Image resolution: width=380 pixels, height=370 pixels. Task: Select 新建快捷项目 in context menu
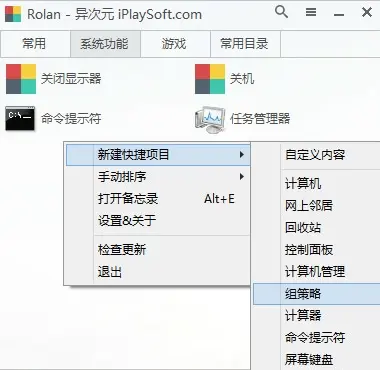click(158, 155)
